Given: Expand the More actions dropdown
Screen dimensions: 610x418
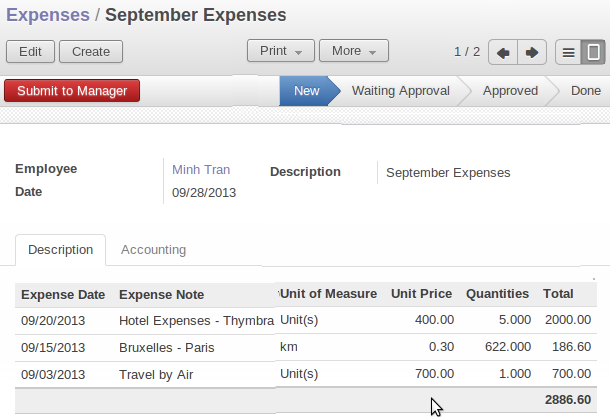Looking at the screenshot, I should [x=353, y=51].
